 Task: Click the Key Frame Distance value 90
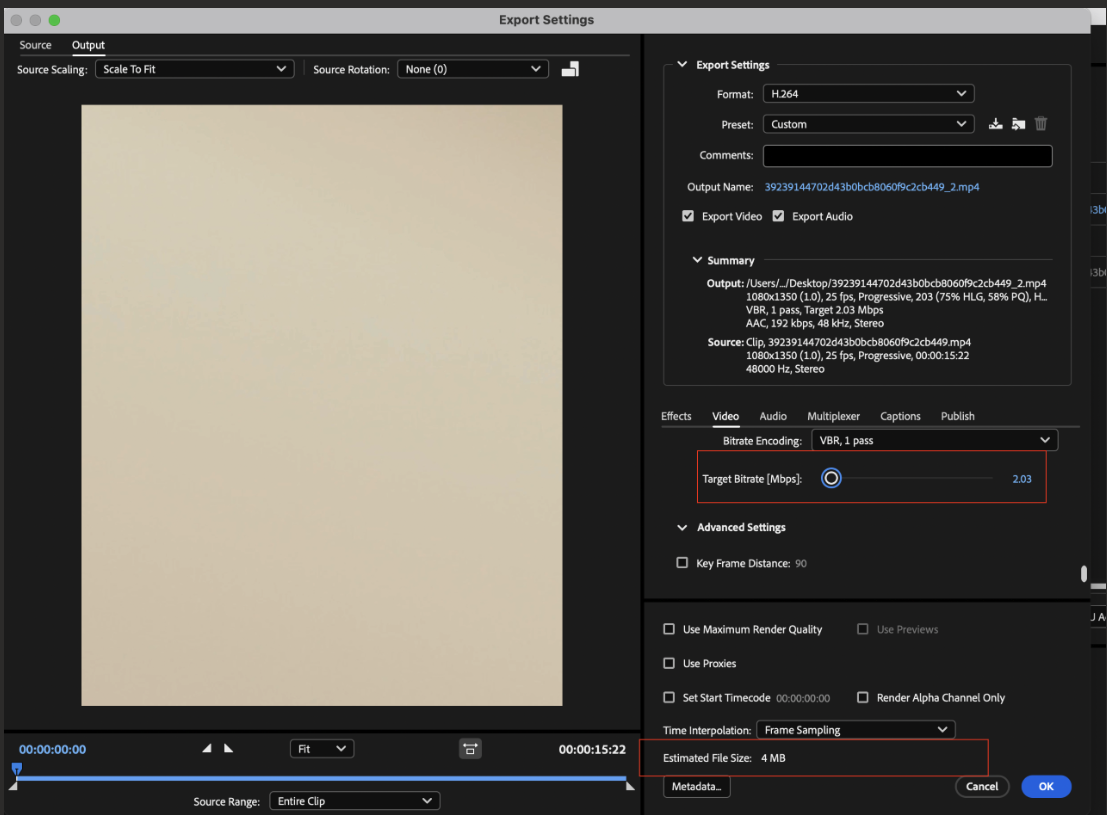[x=801, y=564]
